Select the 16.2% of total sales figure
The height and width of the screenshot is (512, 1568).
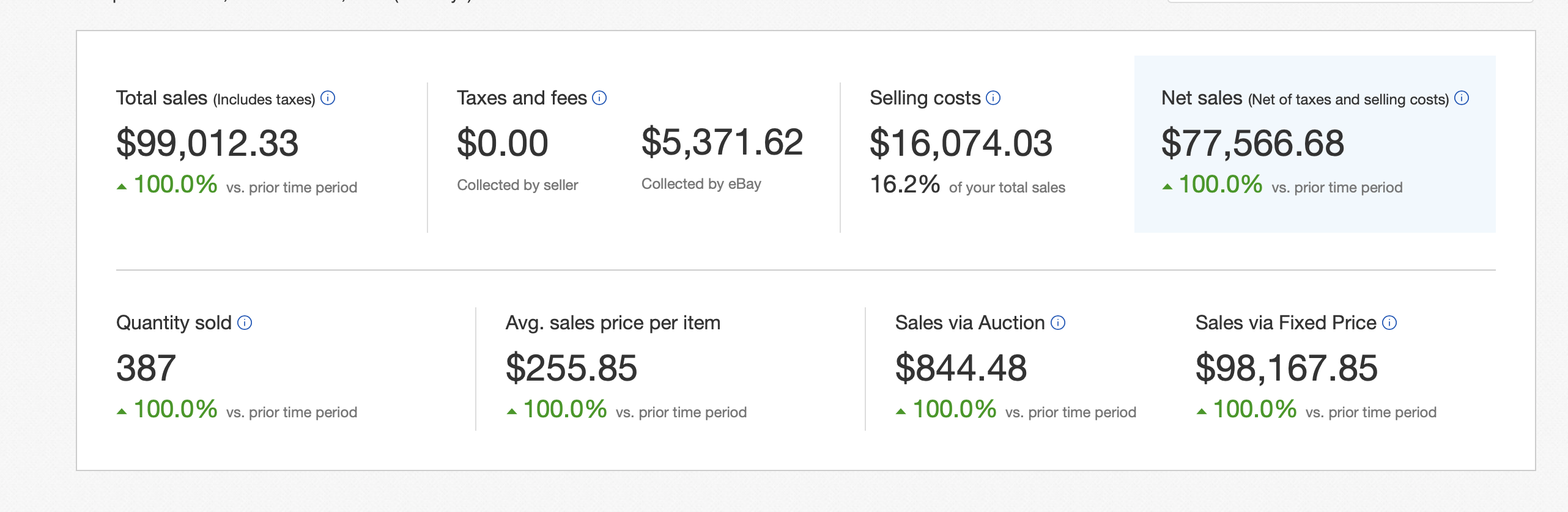point(905,185)
